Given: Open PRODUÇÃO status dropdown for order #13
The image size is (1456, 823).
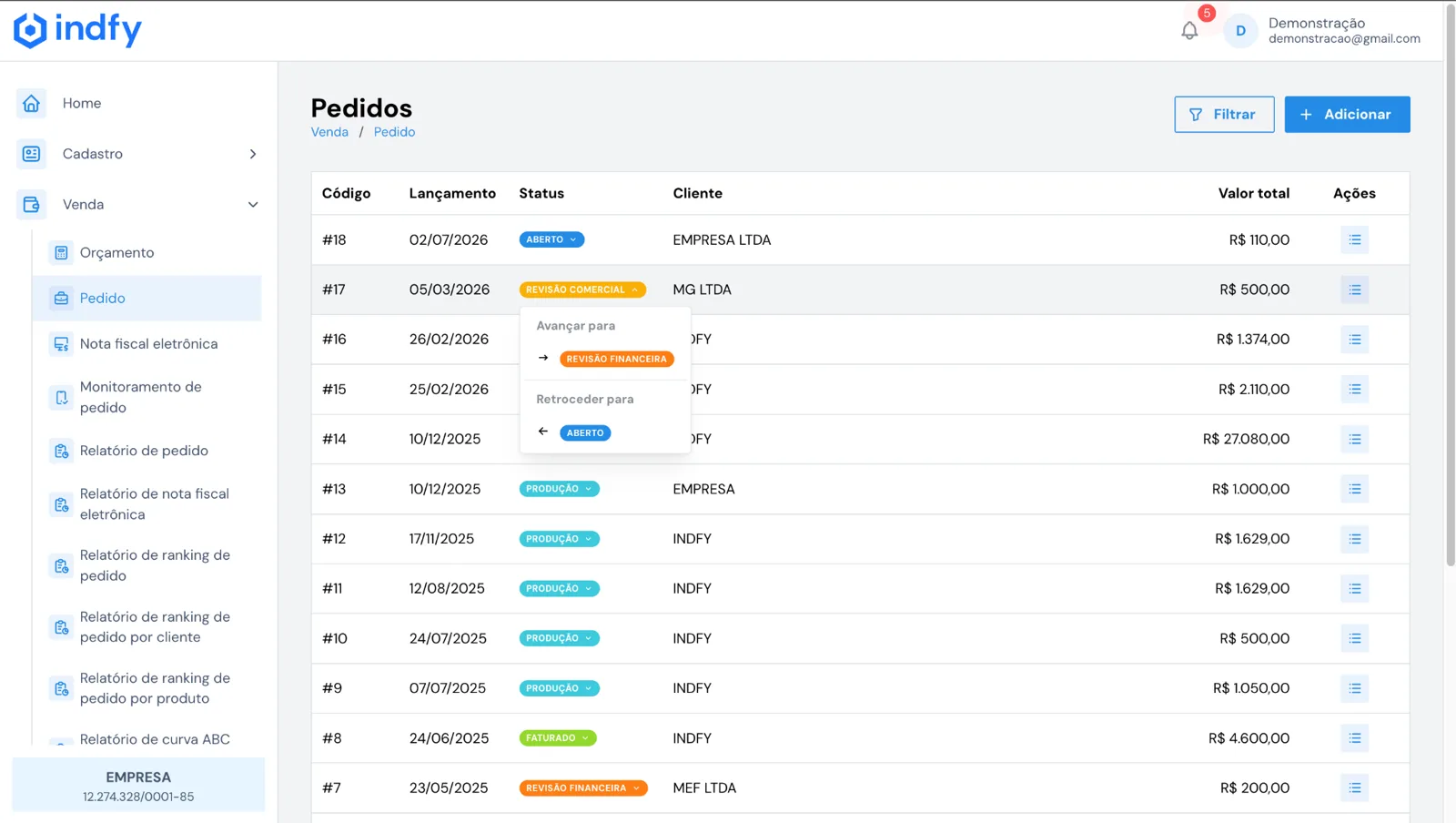Looking at the screenshot, I should coord(559,489).
